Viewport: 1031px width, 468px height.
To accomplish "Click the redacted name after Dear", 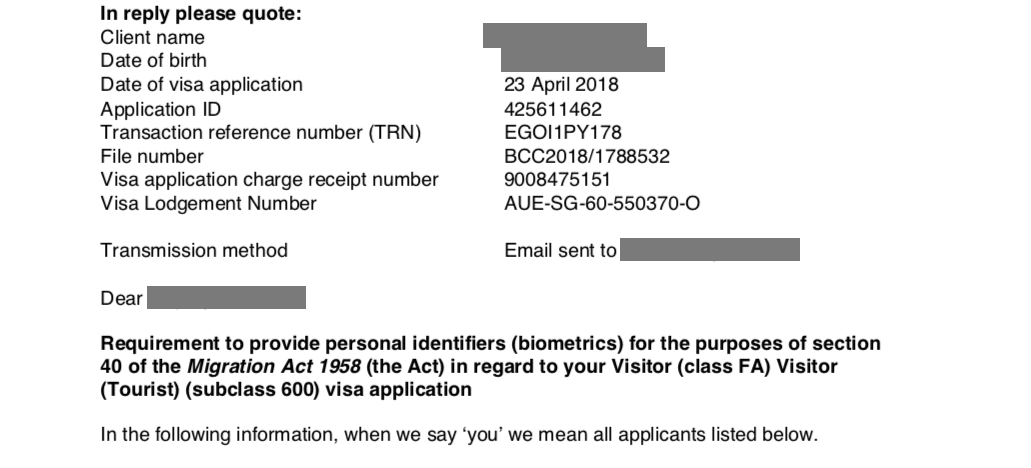I will [226, 297].
